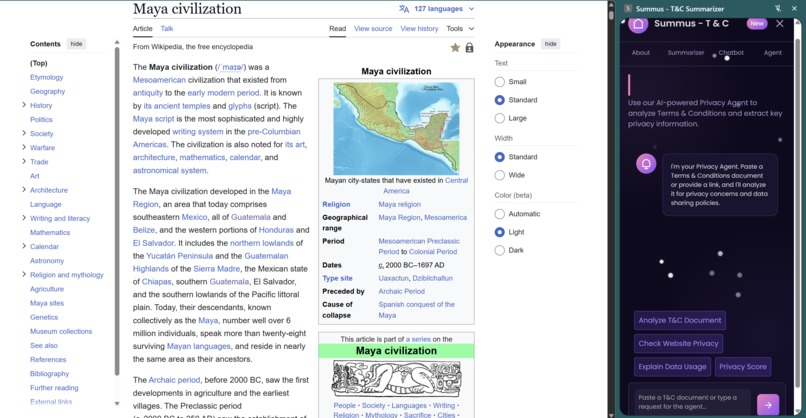Switch to the Talk tab
Image resolution: width=806 pixels, height=418 pixels.
(167, 29)
